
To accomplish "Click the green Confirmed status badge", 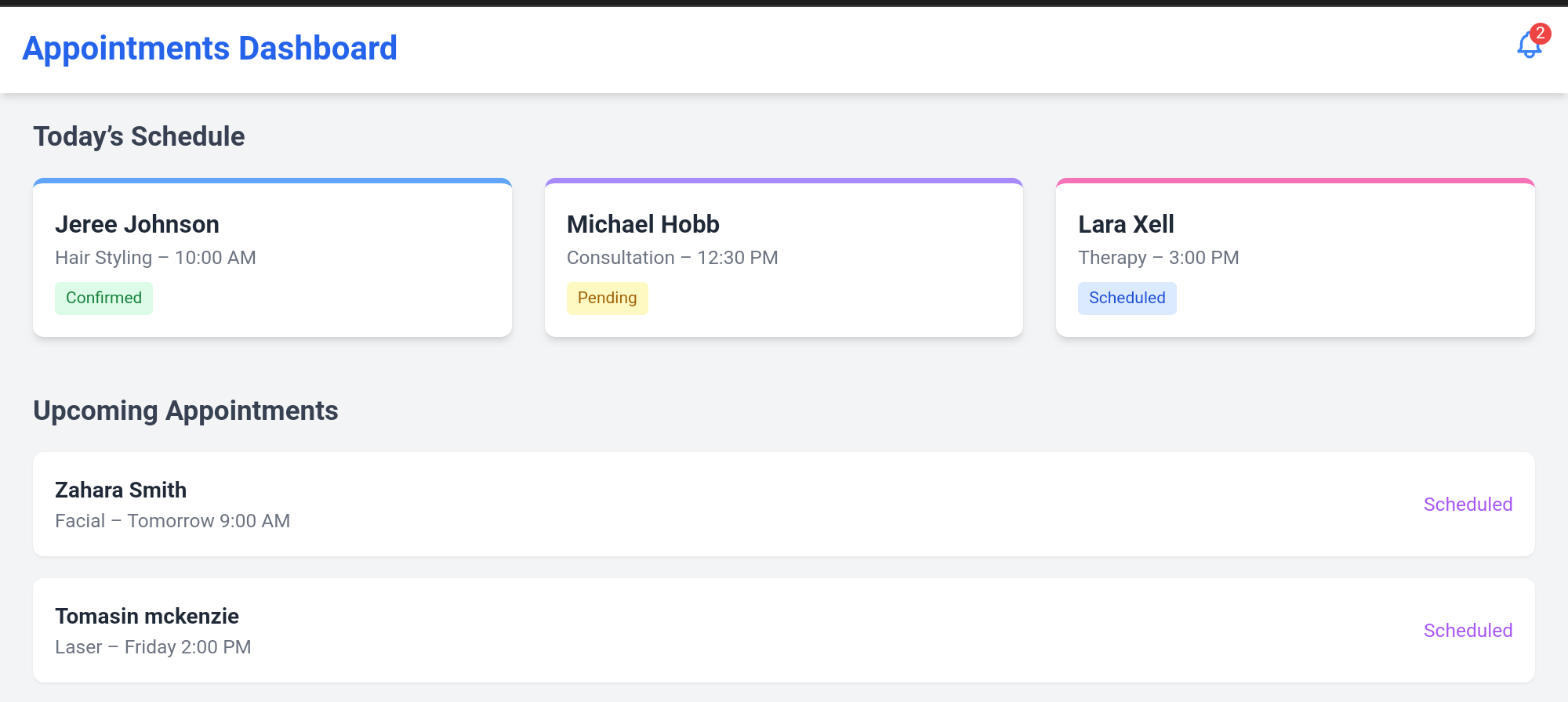I will pos(103,299).
